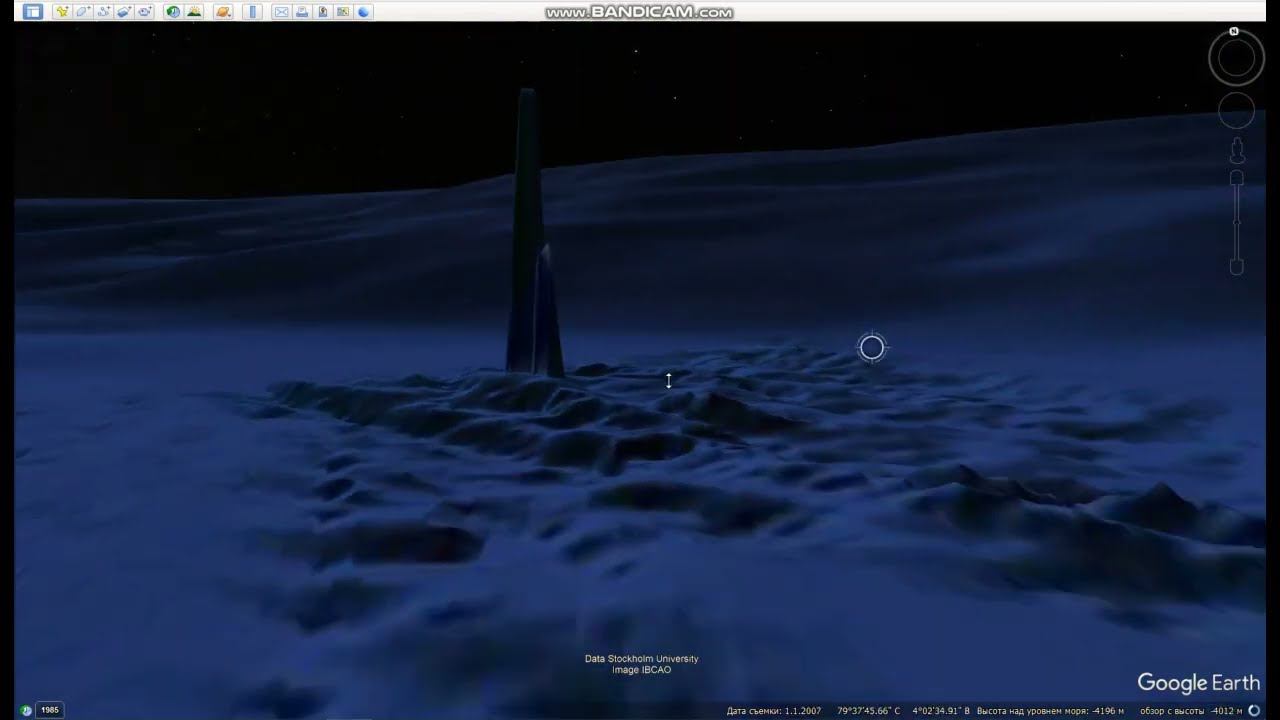Click the 1985 historical imagery year button
This screenshot has width=1280, height=720.
click(x=49, y=710)
